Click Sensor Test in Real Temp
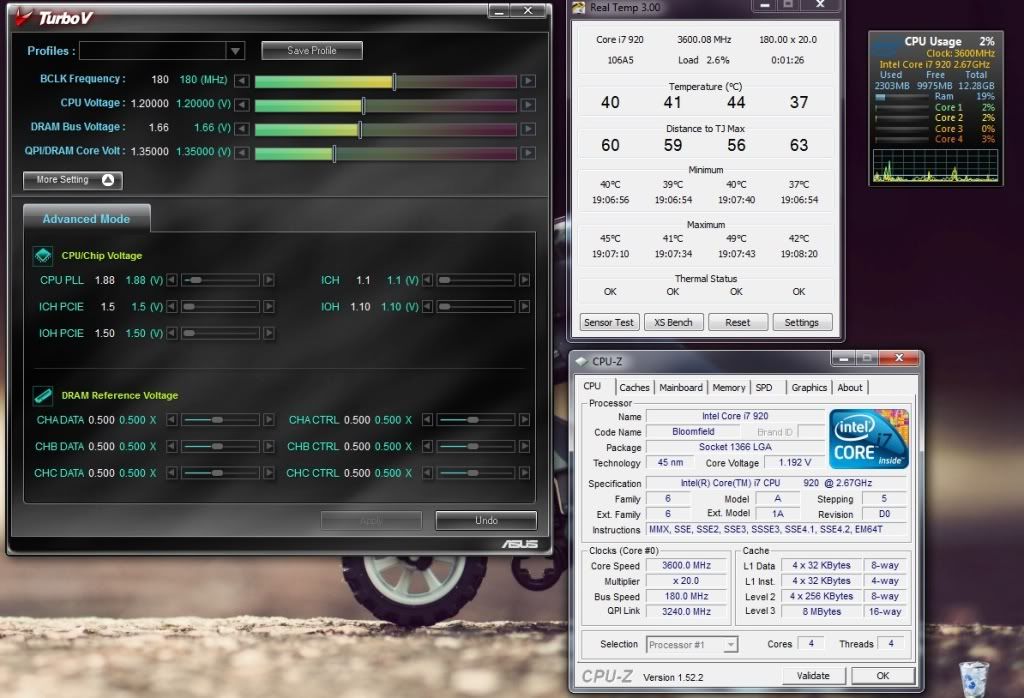 [609, 322]
